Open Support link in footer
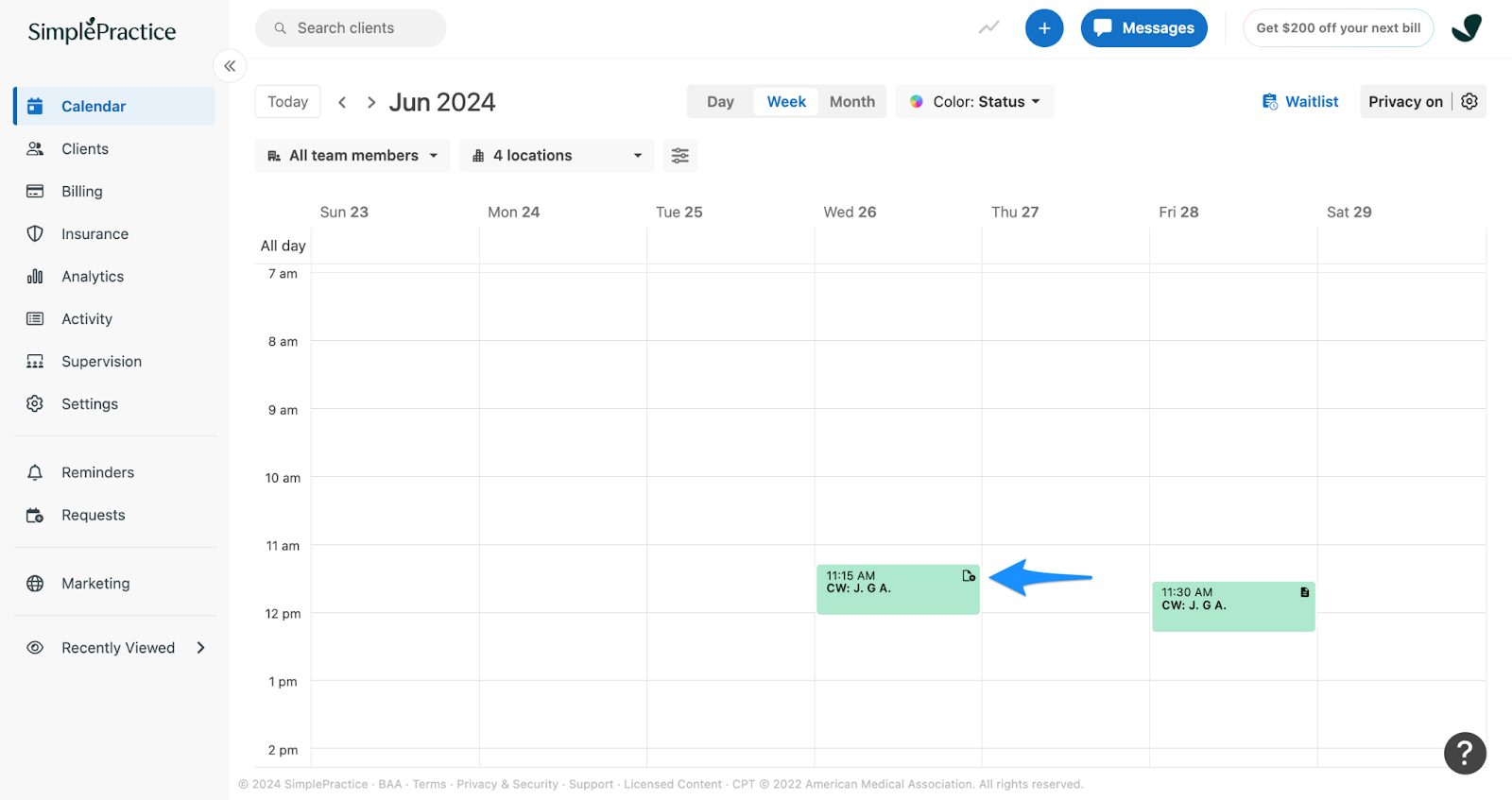1512x800 pixels. tap(591, 784)
